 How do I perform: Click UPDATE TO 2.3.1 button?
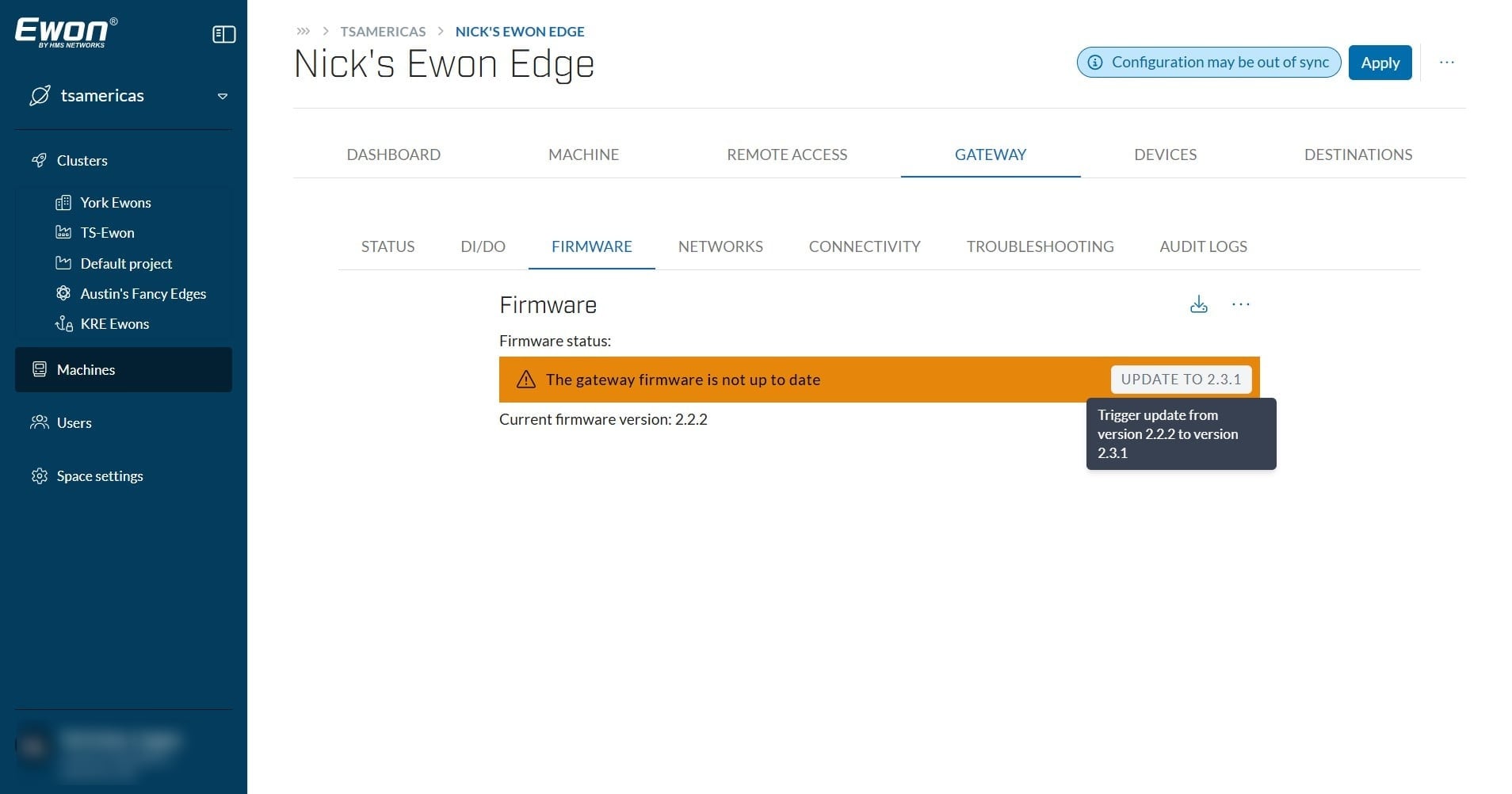click(x=1181, y=380)
